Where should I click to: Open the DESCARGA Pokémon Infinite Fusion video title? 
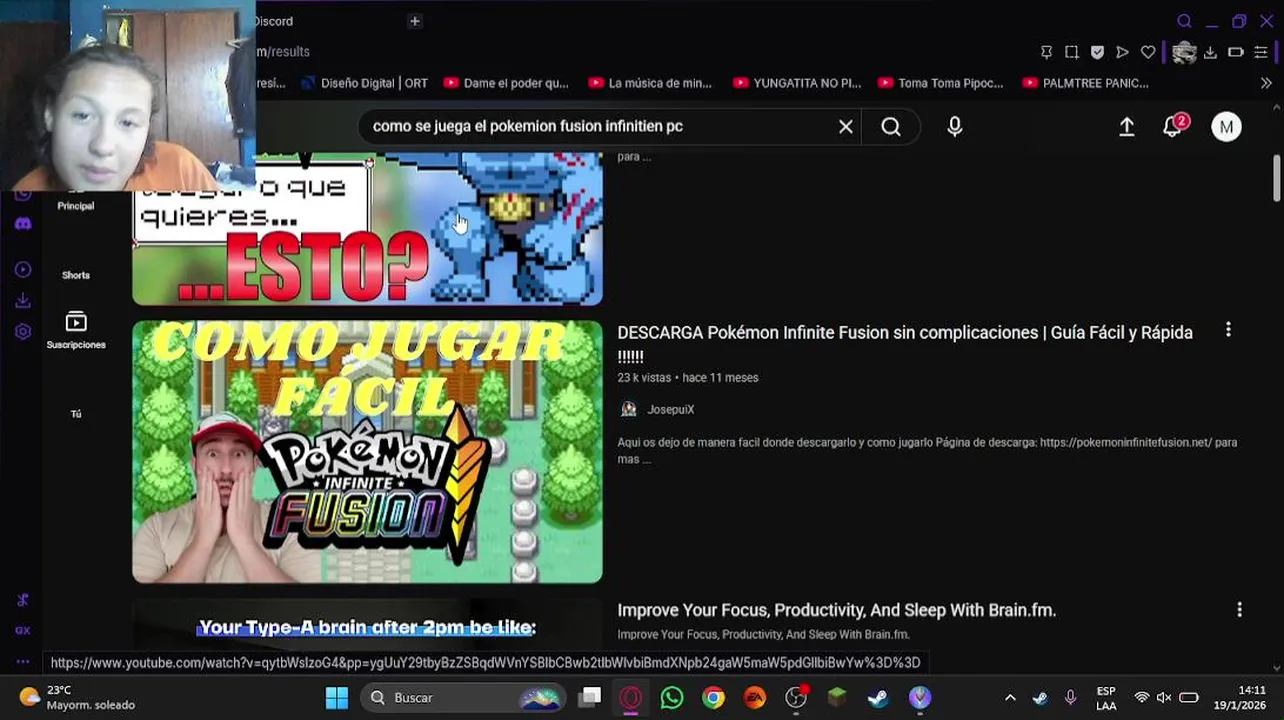(x=905, y=344)
